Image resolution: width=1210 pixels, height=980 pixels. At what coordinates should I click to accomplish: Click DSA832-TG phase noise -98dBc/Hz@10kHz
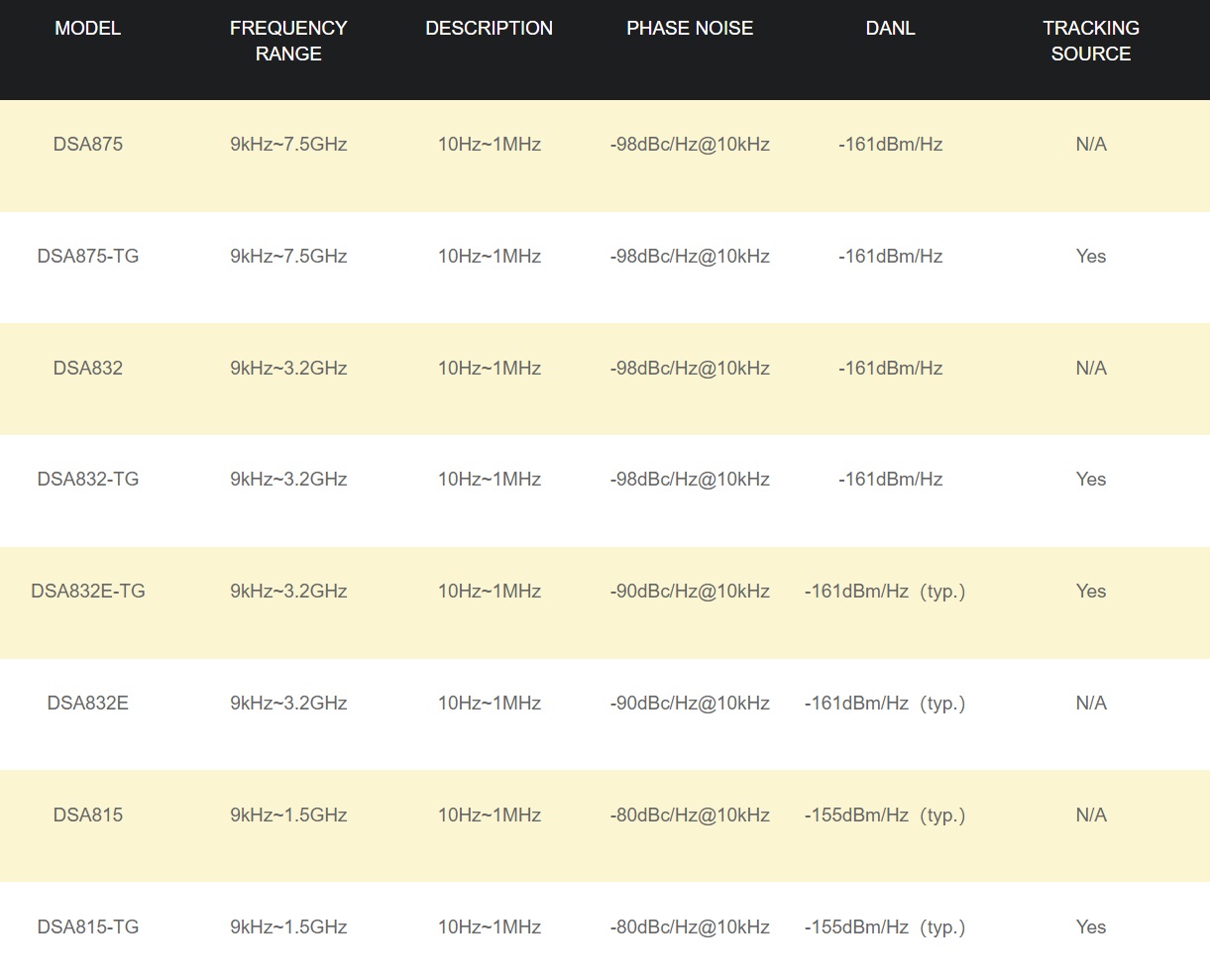point(690,480)
